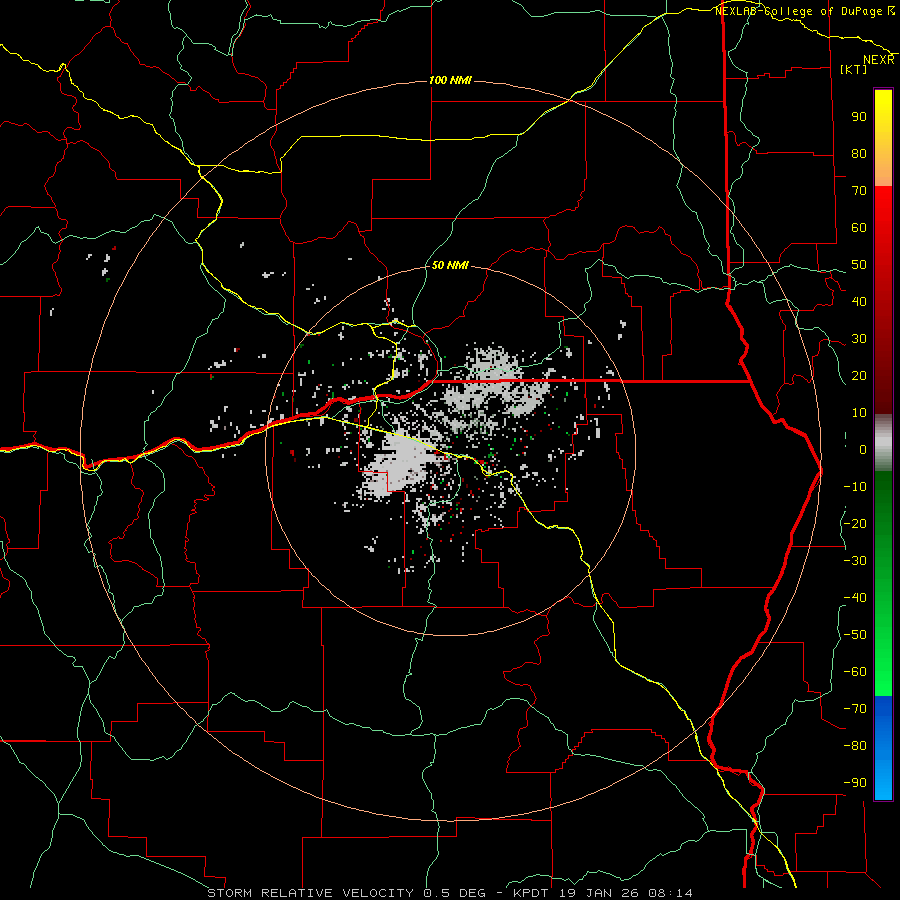This screenshot has height=900, width=900.
Task: Click the '90' value on velocity scale
Action: (859, 117)
